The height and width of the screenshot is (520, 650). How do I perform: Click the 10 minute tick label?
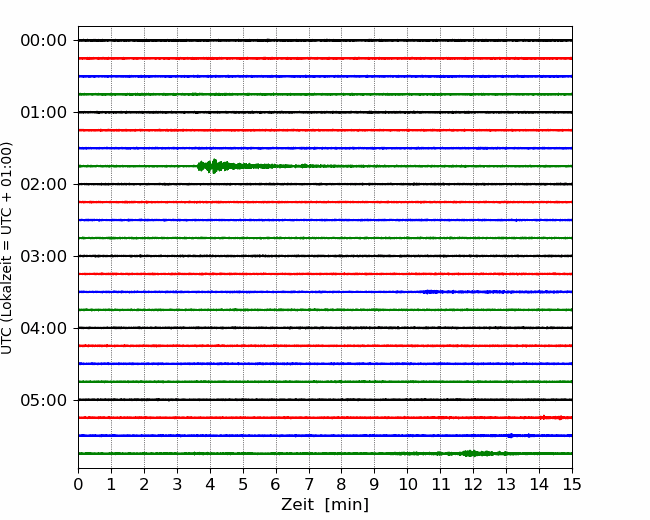click(x=407, y=484)
